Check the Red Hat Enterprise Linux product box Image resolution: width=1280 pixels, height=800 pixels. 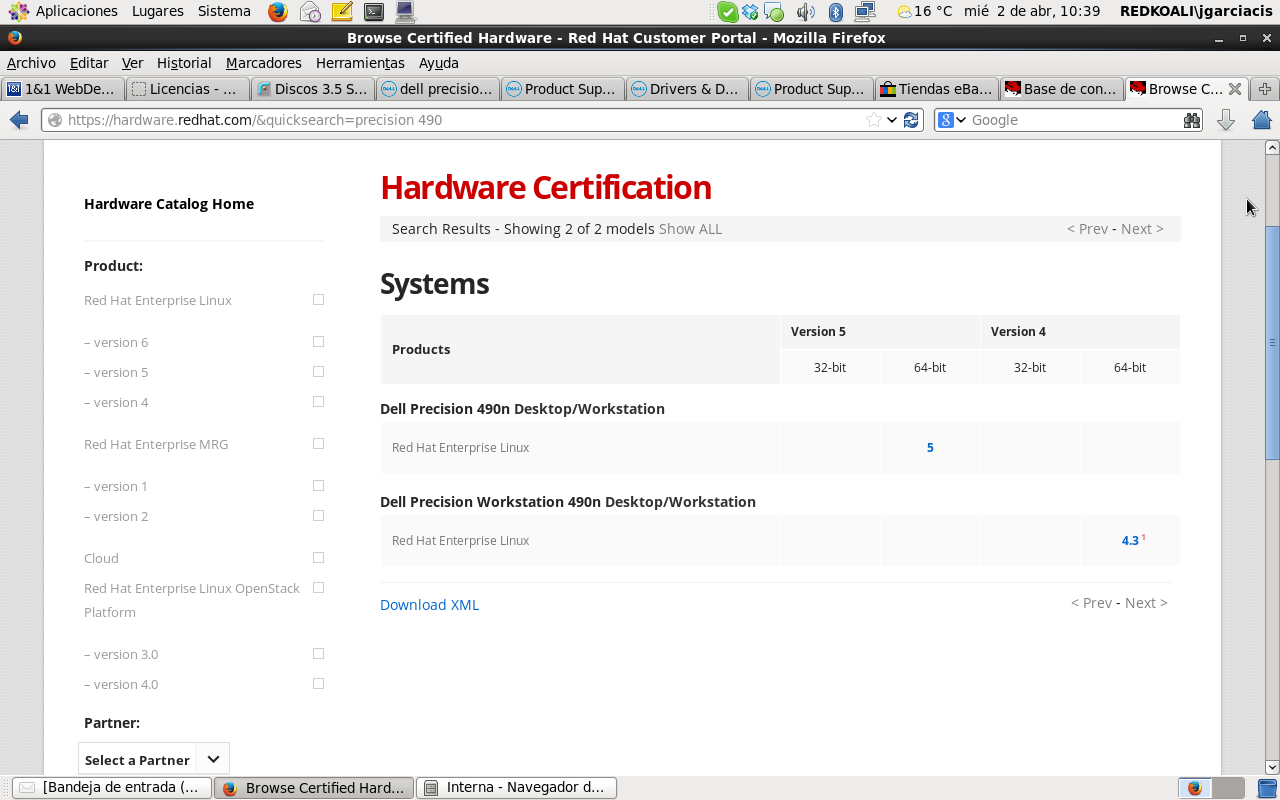(318, 300)
